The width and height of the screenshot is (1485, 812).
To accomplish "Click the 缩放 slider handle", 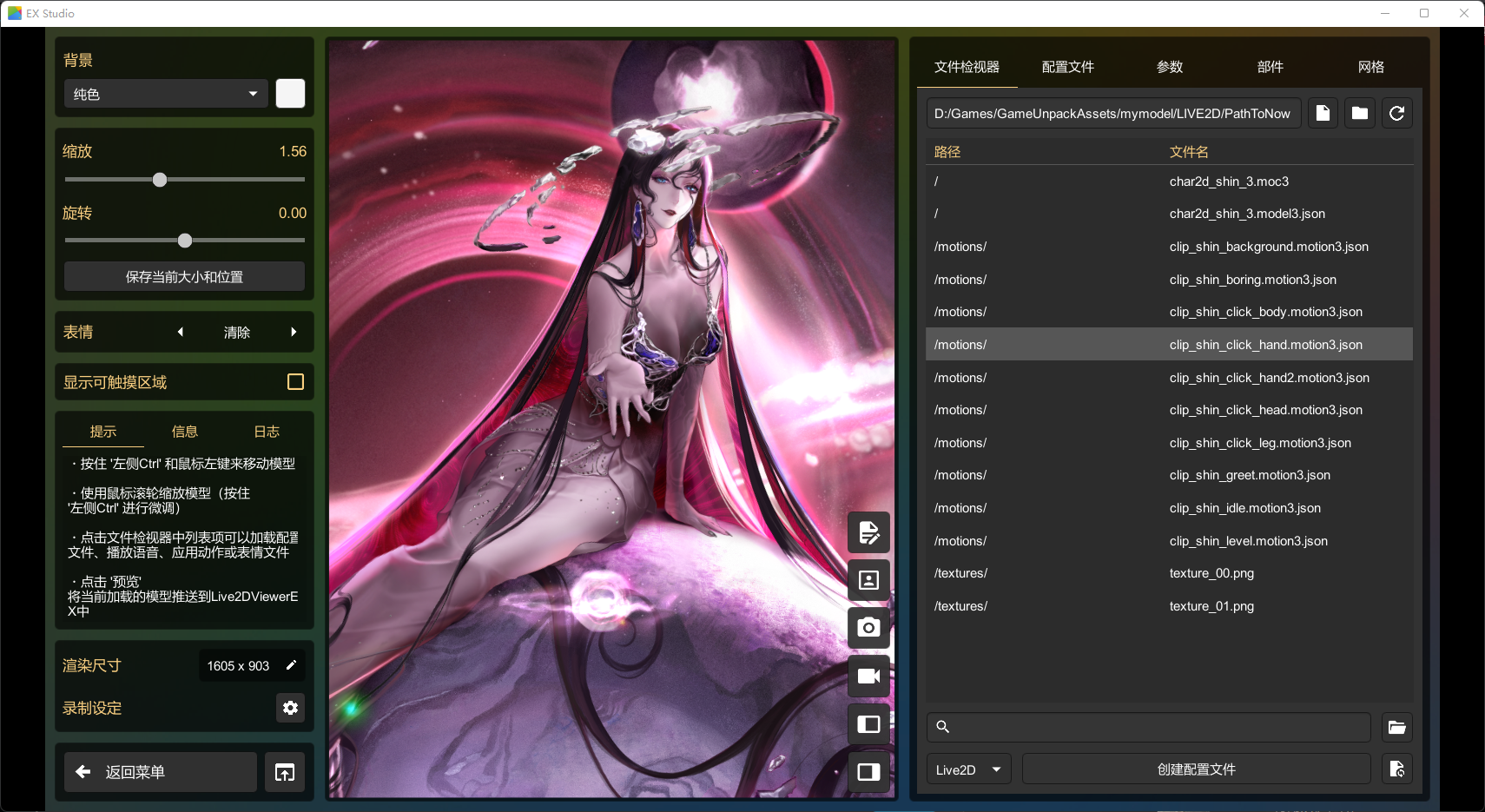I will (x=160, y=180).
